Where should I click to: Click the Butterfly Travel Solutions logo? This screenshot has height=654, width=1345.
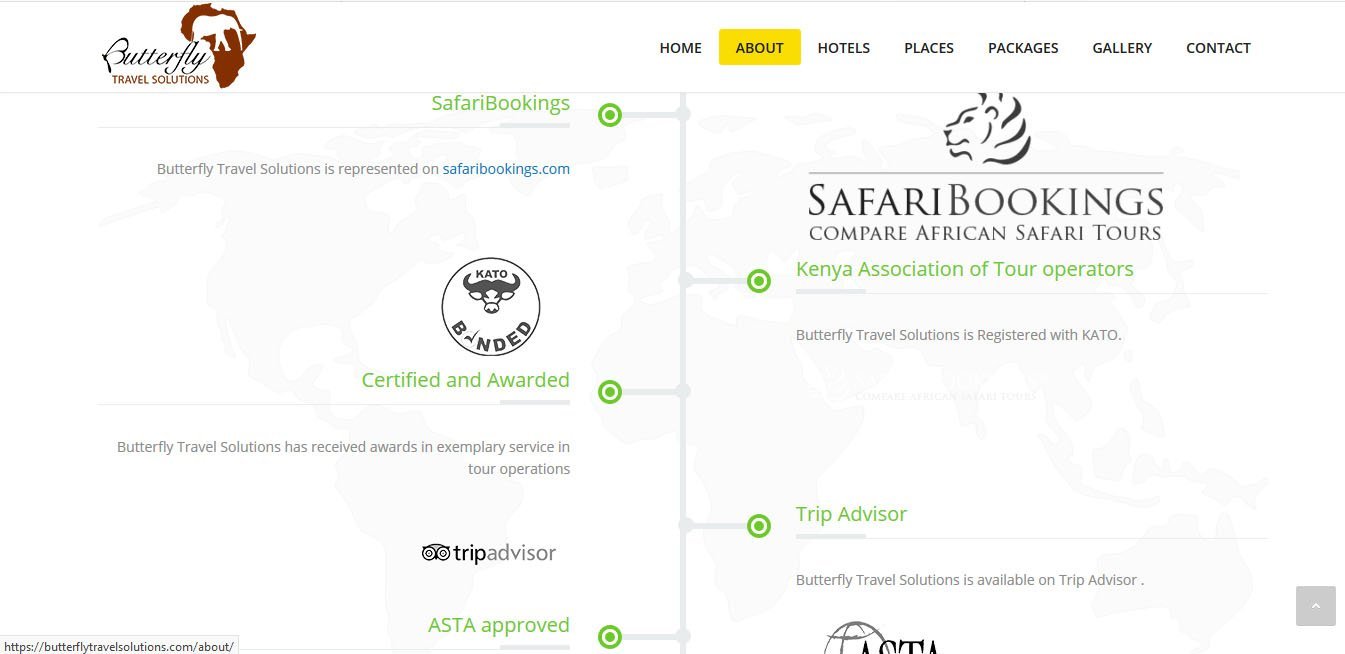coord(179,46)
